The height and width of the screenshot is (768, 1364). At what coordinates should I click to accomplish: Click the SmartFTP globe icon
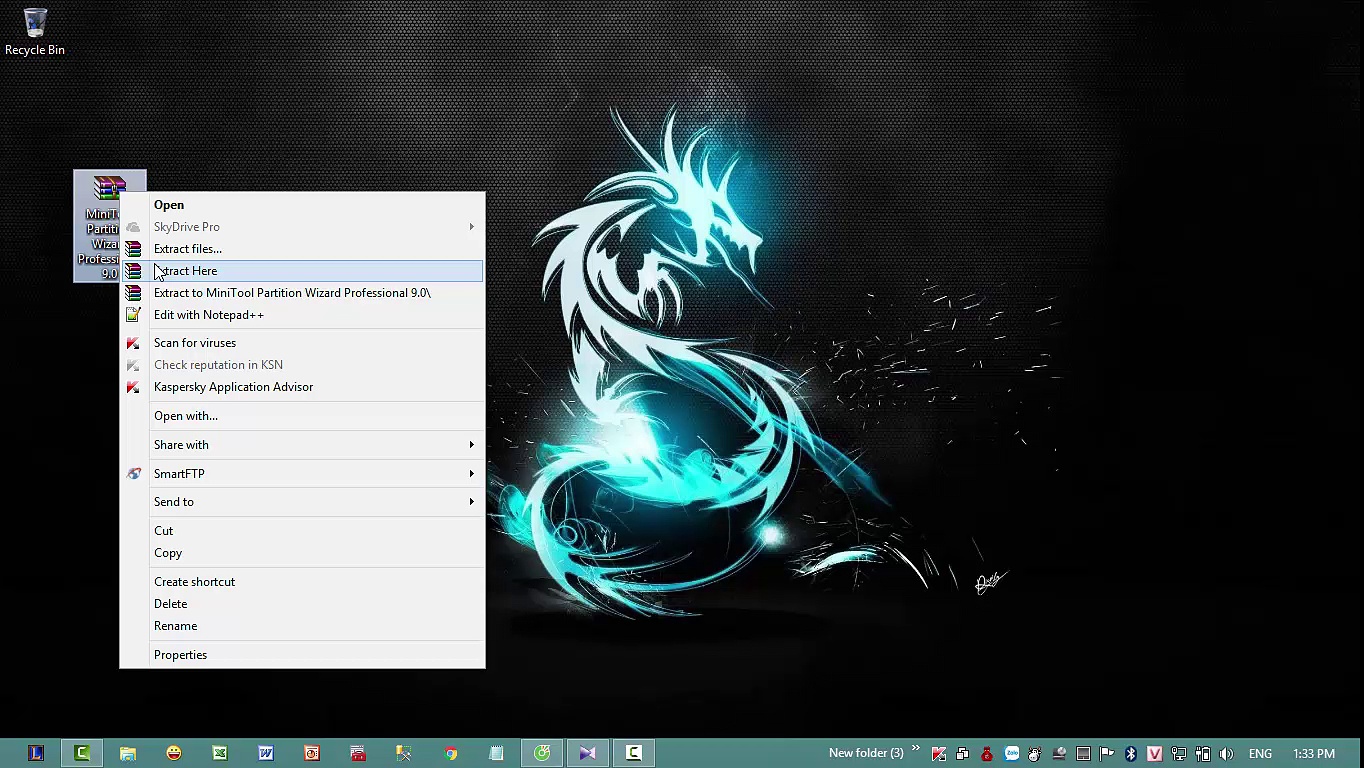(x=133, y=474)
